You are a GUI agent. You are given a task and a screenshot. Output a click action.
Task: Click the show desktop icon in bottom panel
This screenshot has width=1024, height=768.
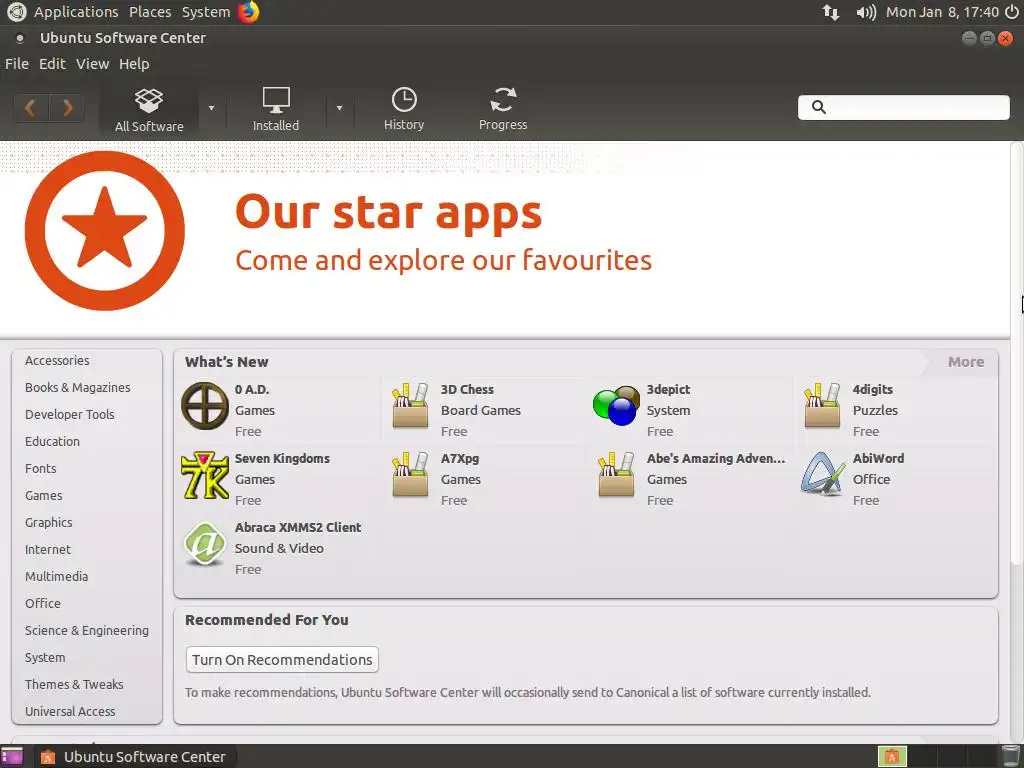point(12,757)
